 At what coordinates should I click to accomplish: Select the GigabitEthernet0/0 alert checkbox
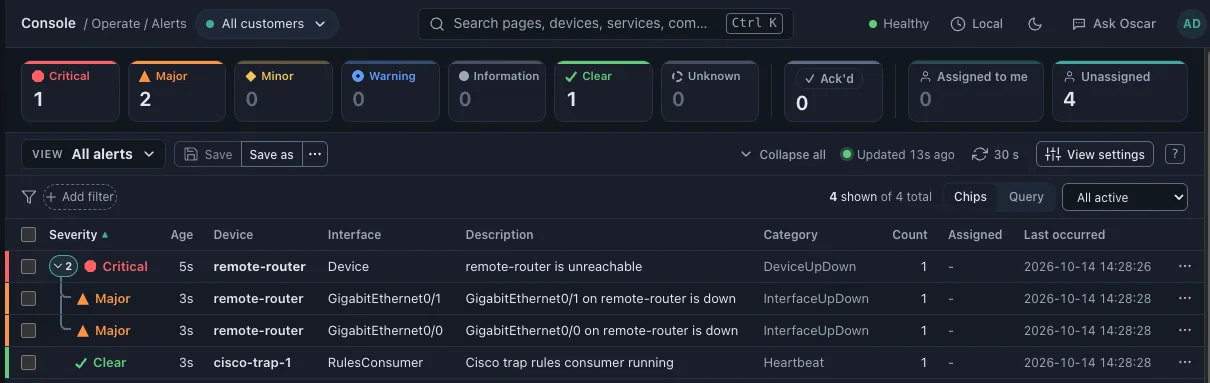click(28, 330)
